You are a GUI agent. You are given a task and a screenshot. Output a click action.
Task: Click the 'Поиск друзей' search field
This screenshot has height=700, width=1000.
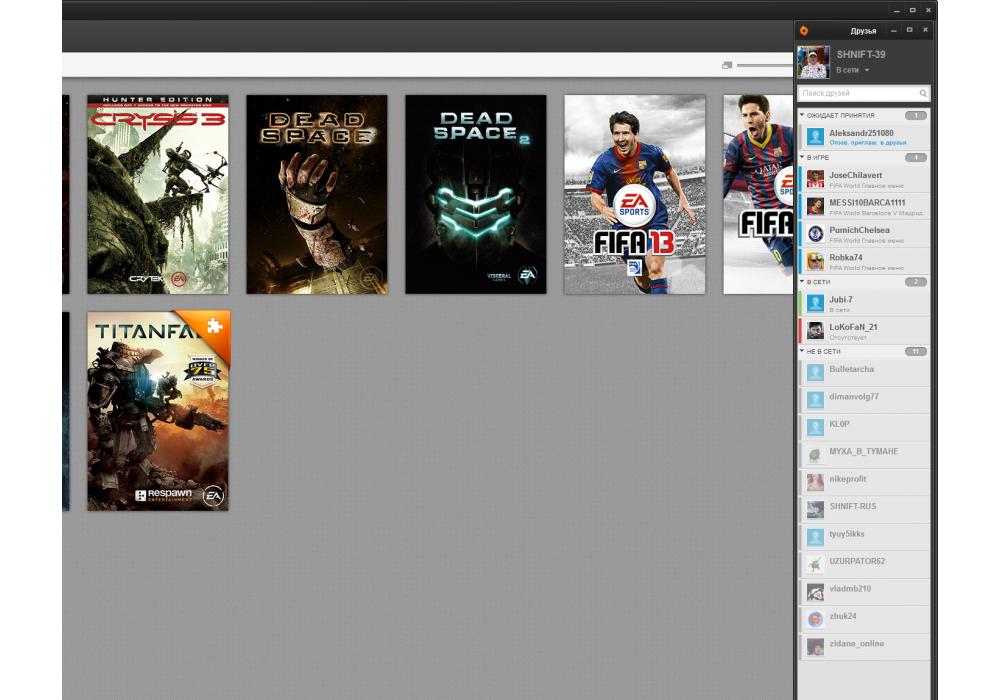click(857, 93)
